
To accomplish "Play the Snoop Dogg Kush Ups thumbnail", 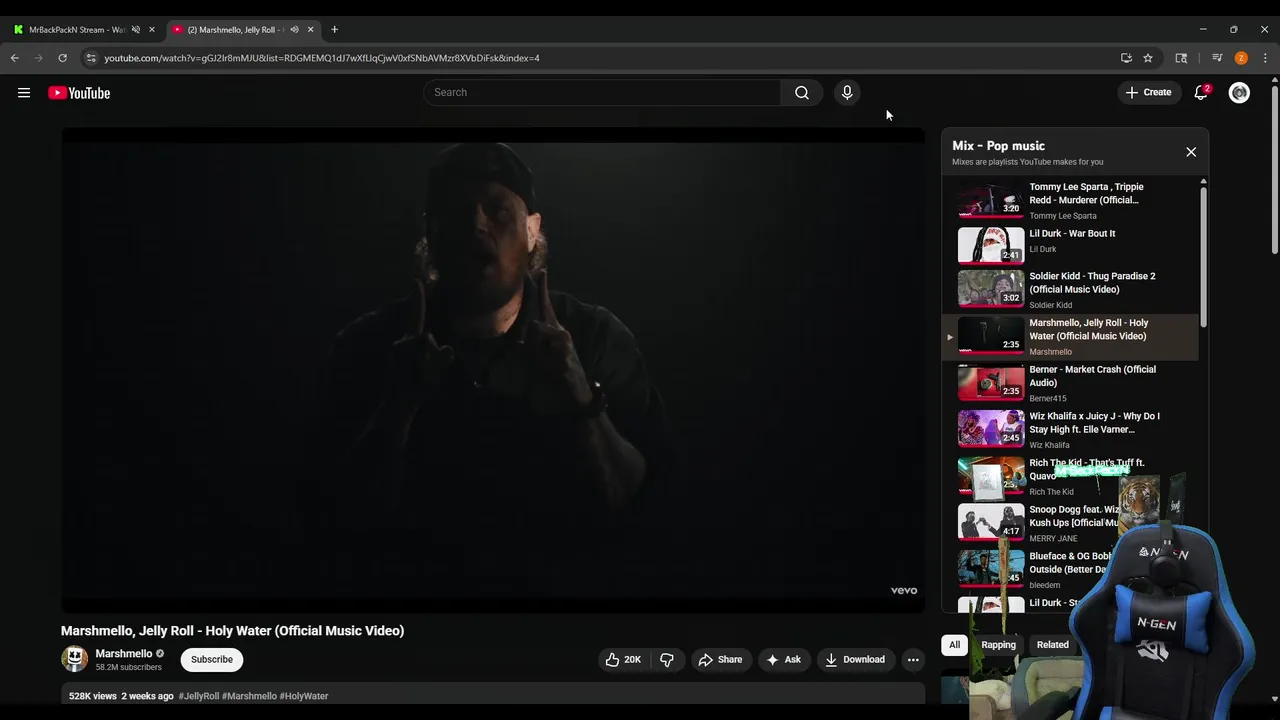I will 991,522.
